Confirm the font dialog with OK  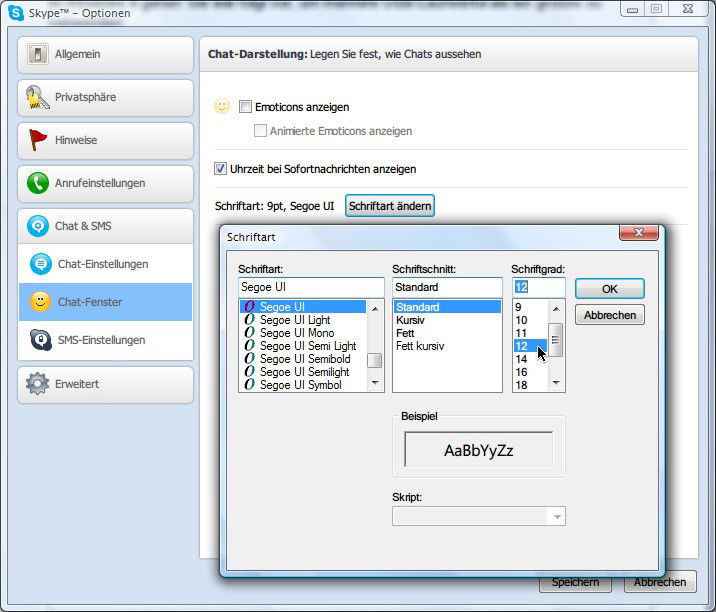point(610,289)
